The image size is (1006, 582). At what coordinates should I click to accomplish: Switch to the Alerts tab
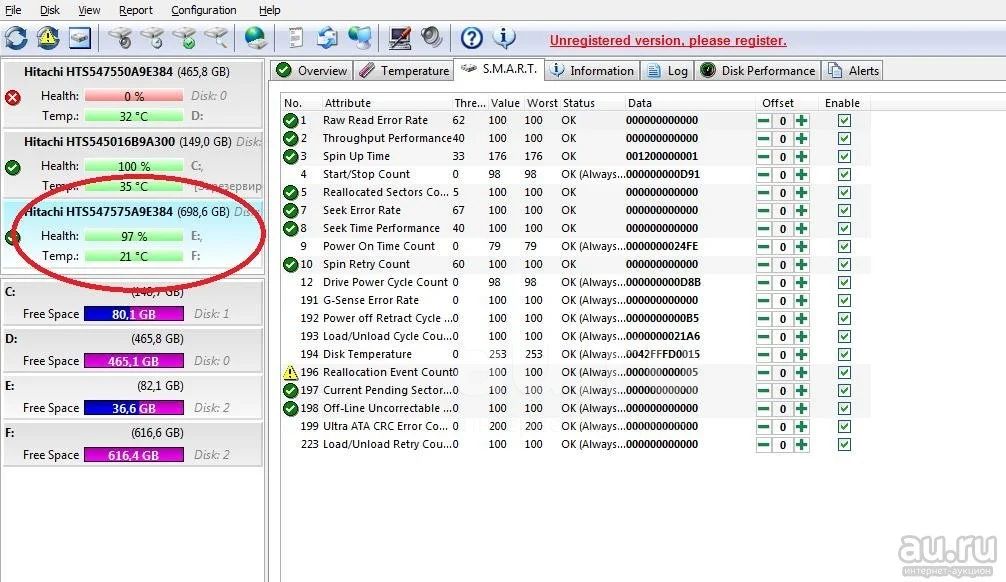pos(854,71)
